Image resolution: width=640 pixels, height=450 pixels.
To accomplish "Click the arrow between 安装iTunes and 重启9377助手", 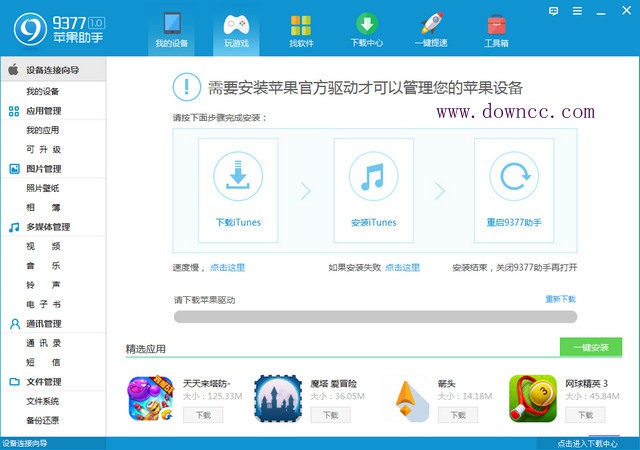I will pos(440,191).
